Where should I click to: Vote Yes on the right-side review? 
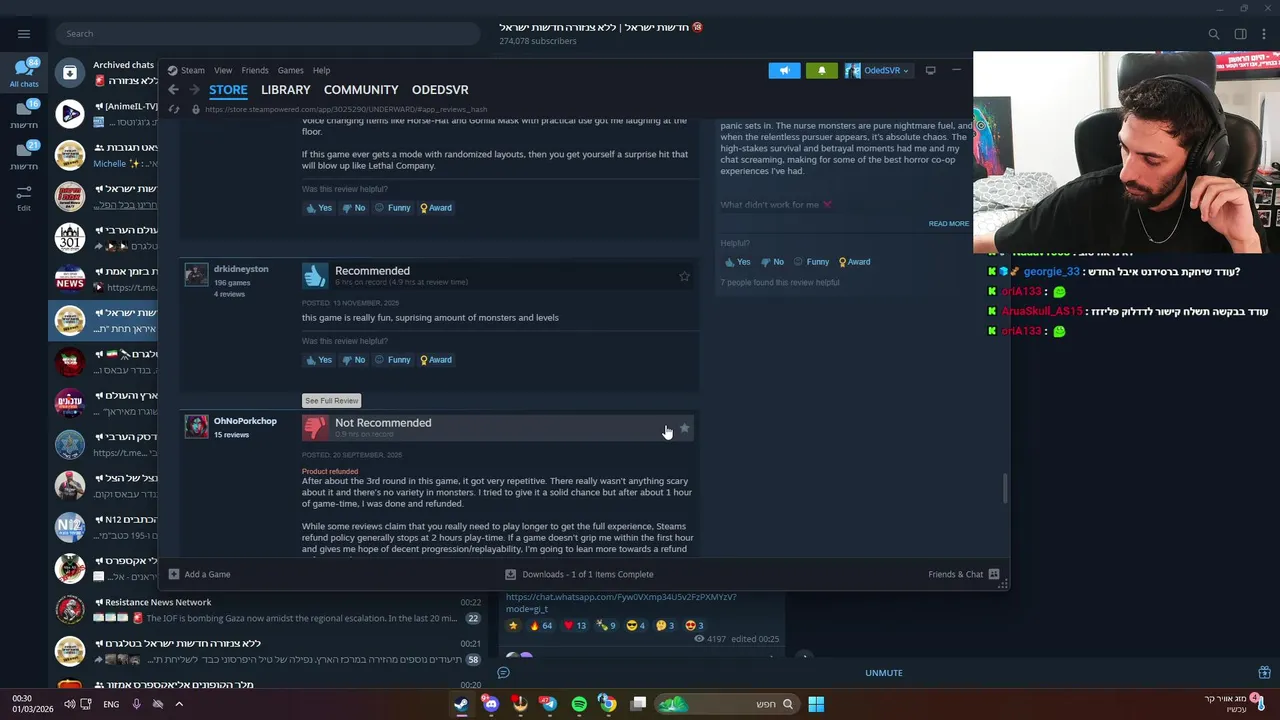point(737,262)
